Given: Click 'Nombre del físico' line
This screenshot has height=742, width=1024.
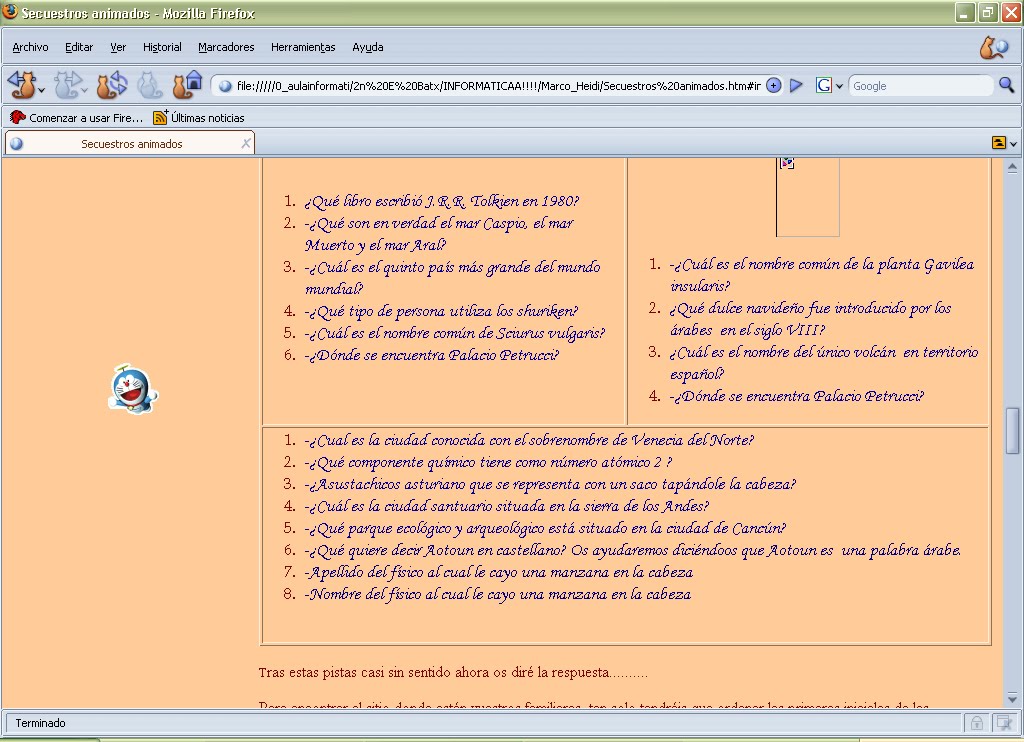Looking at the screenshot, I should [498, 594].
